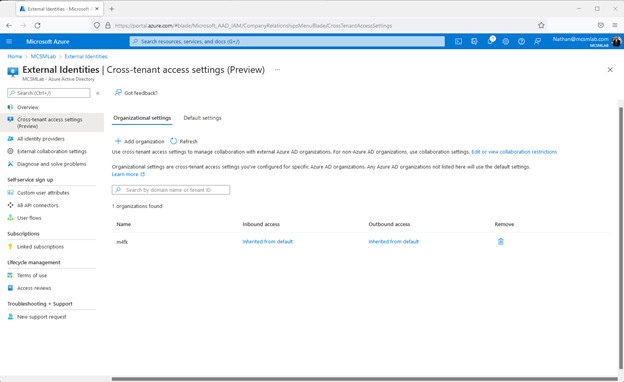624x382 pixels.
Task: Close the External Identities browser tab
Action: click(x=97, y=9)
